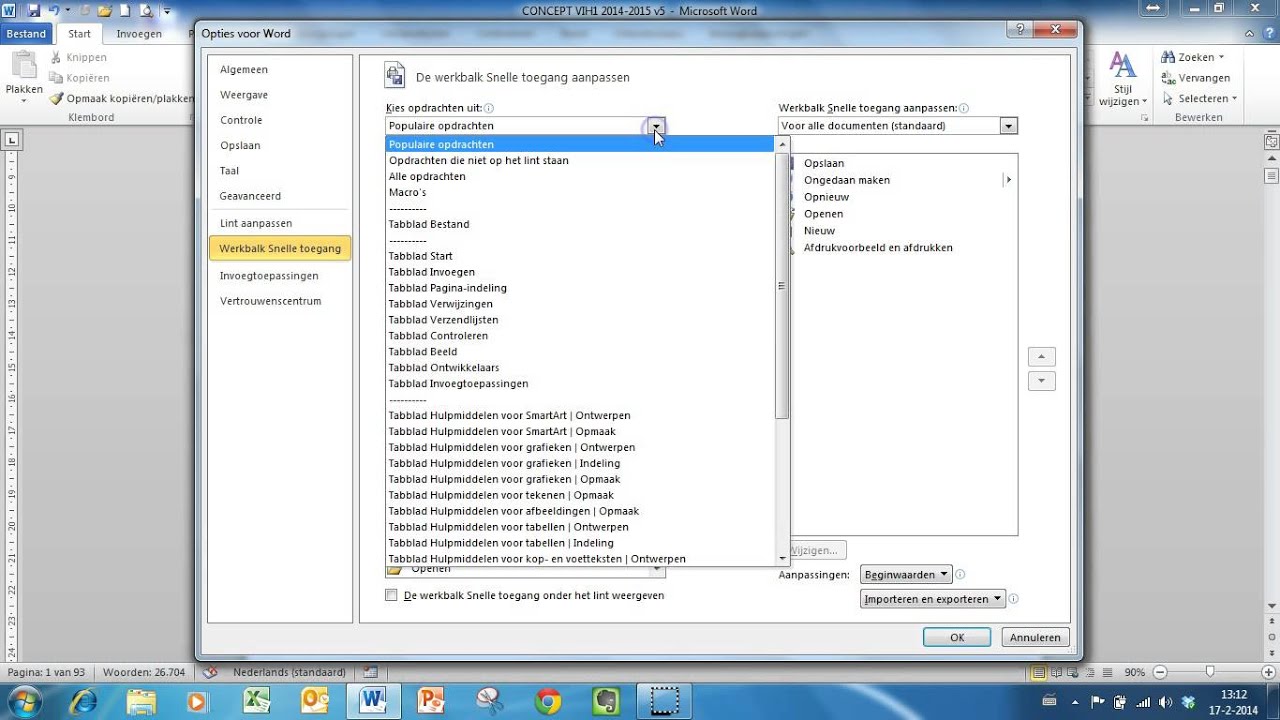Close the Kies opdrachten uit dropdown arrow
The width and height of the screenshot is (1280, 720).
point(656,126)
